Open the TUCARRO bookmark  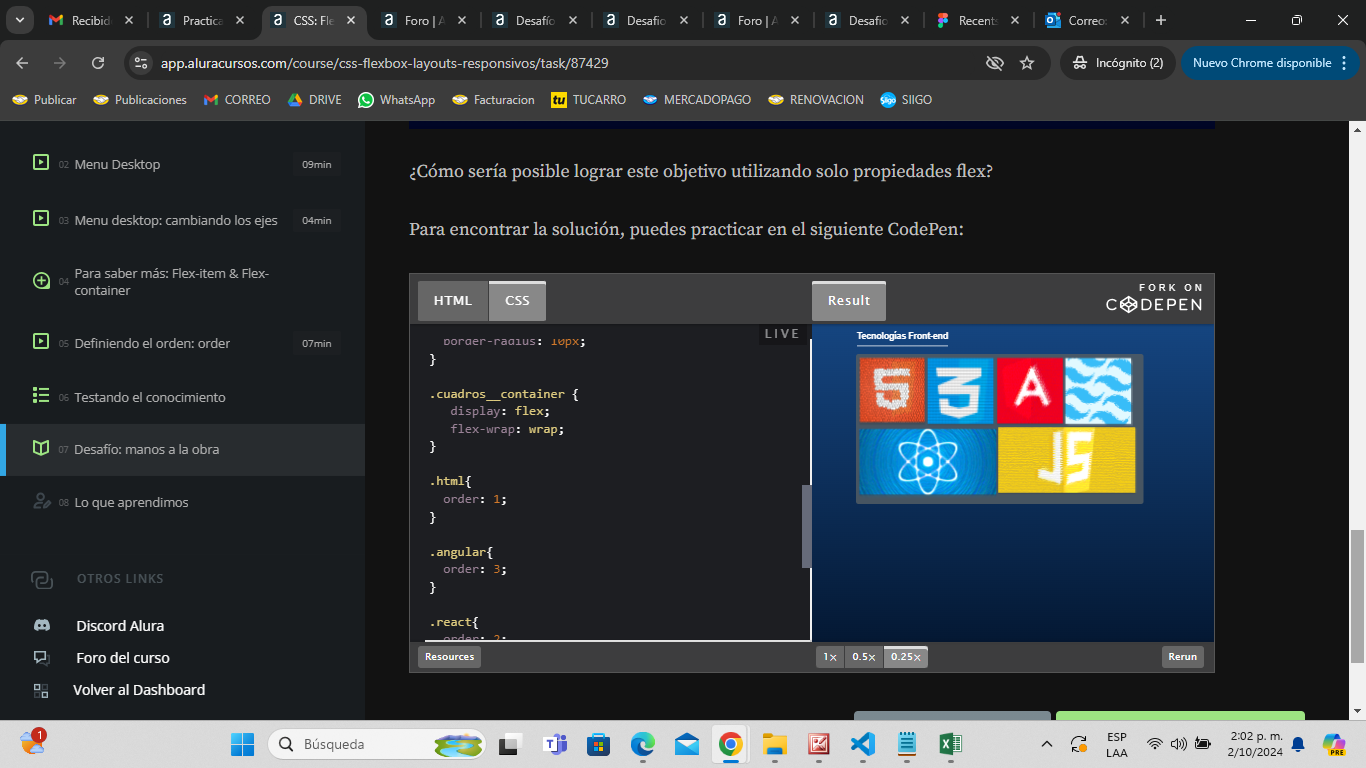click(x=589, y=100)
